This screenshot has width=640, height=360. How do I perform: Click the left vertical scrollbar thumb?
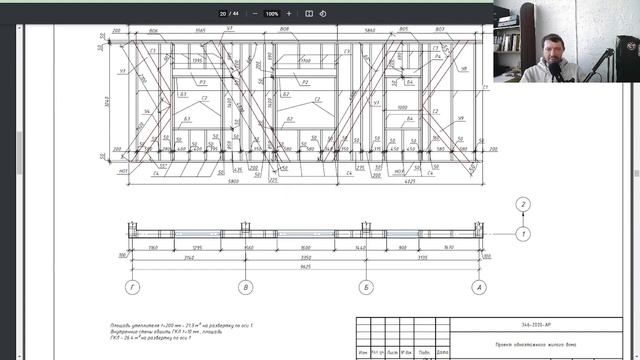(x=19, y=154)
